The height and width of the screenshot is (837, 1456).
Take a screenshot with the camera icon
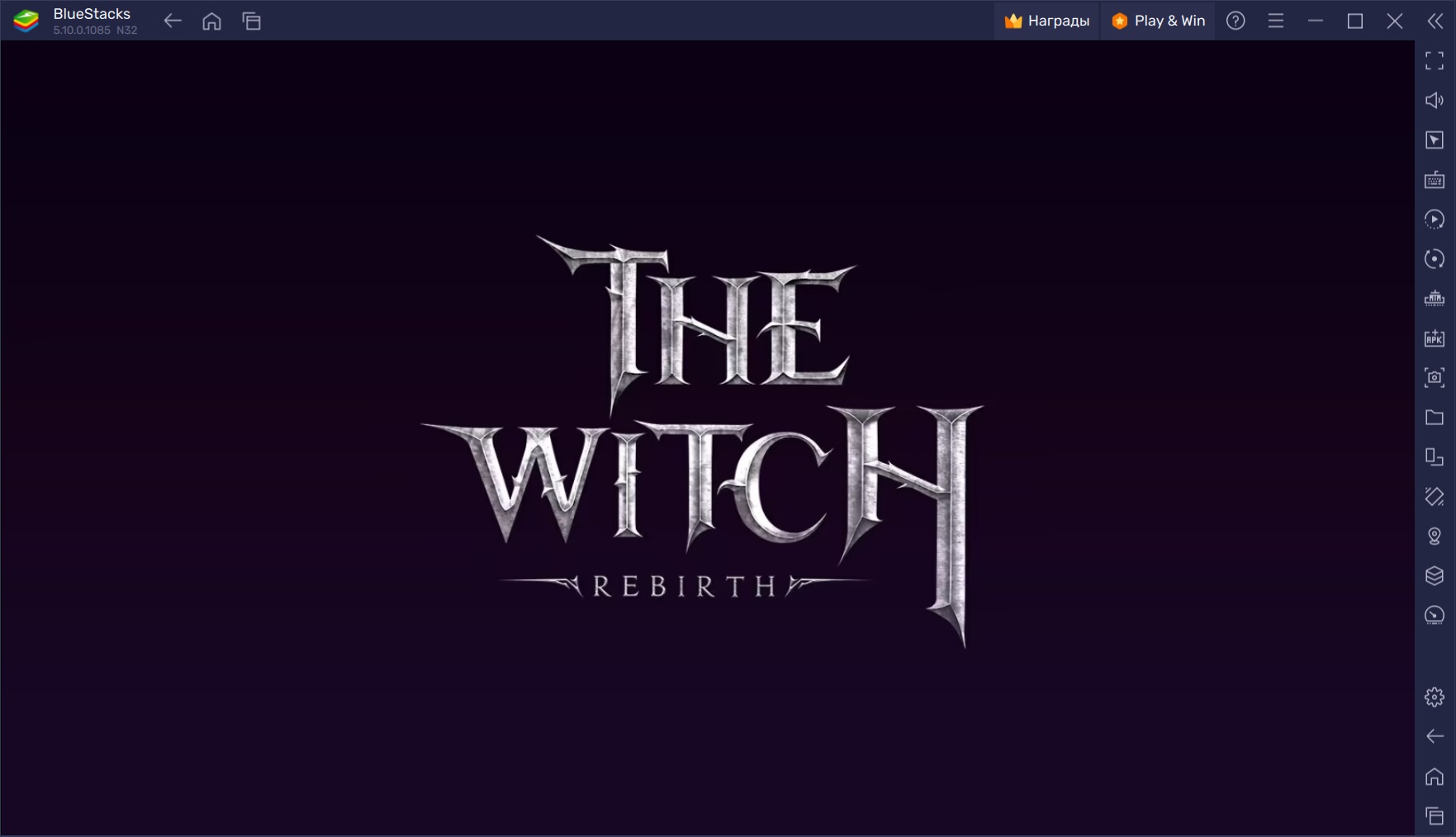click(x=1435, y=377)
